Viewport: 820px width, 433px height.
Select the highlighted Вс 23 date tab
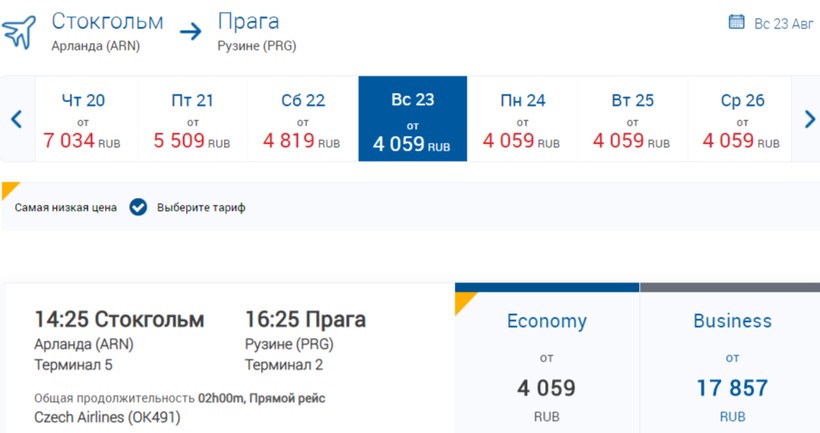click(413, 119)
